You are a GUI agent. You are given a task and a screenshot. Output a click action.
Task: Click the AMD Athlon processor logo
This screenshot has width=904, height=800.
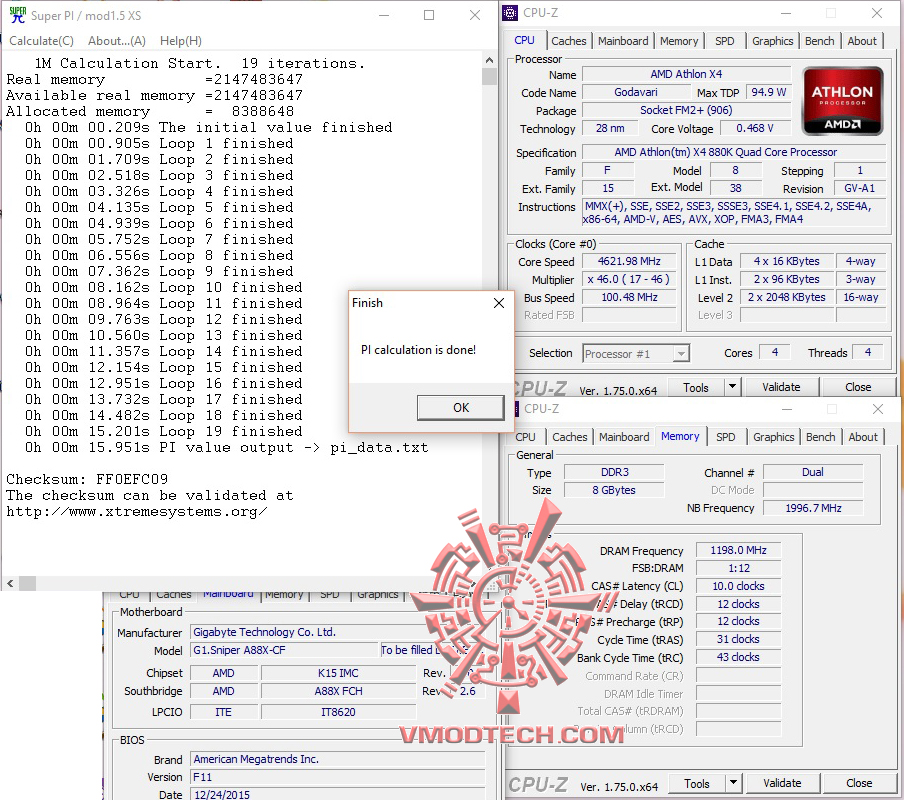[842, 101]
